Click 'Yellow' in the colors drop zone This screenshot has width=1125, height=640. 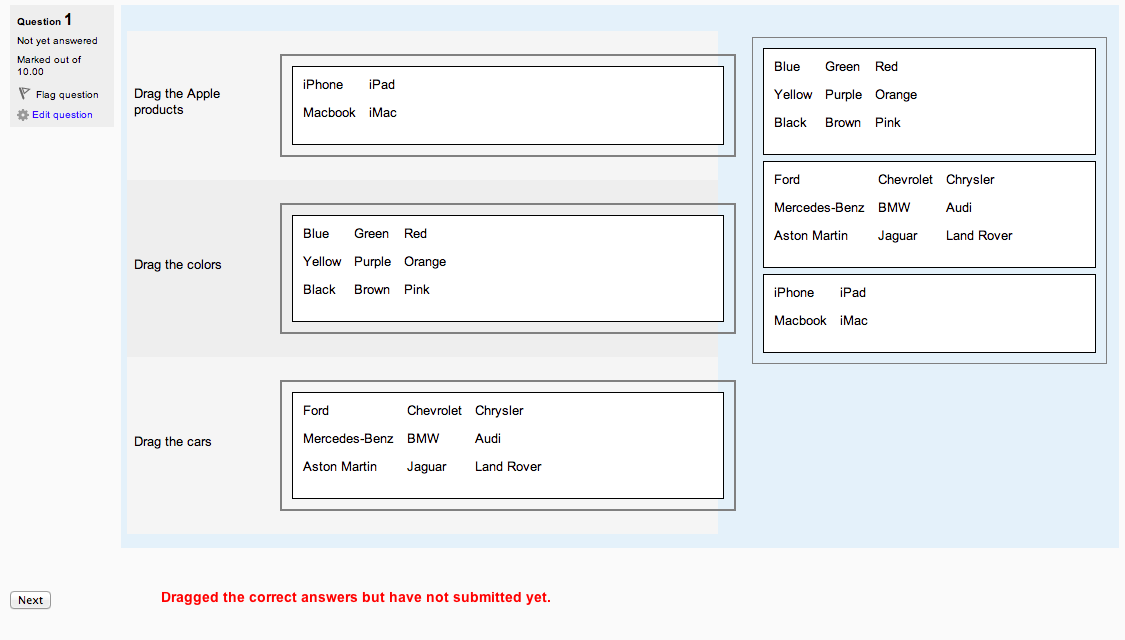pyautogui.click(x=322, y=262)
